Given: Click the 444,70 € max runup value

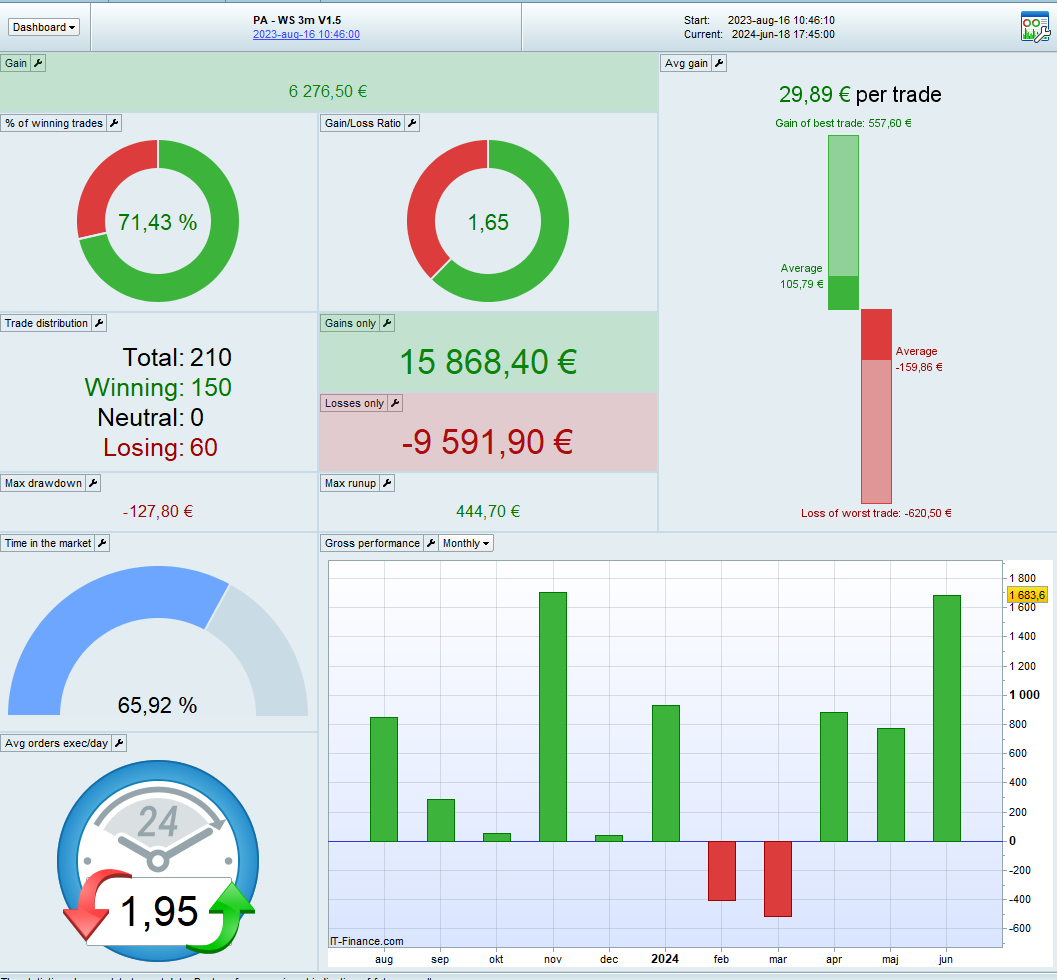Looking at the screenshot, I should (x=488, y=512).
